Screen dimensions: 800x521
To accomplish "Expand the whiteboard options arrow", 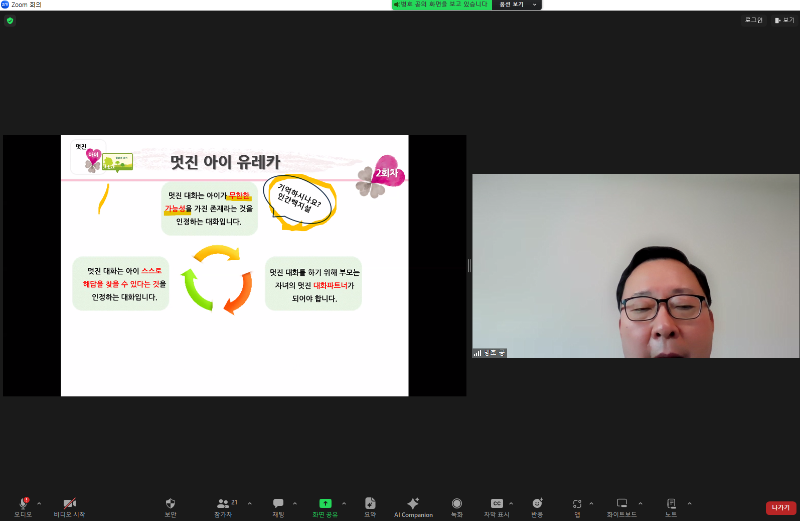I will coord(640,504).
